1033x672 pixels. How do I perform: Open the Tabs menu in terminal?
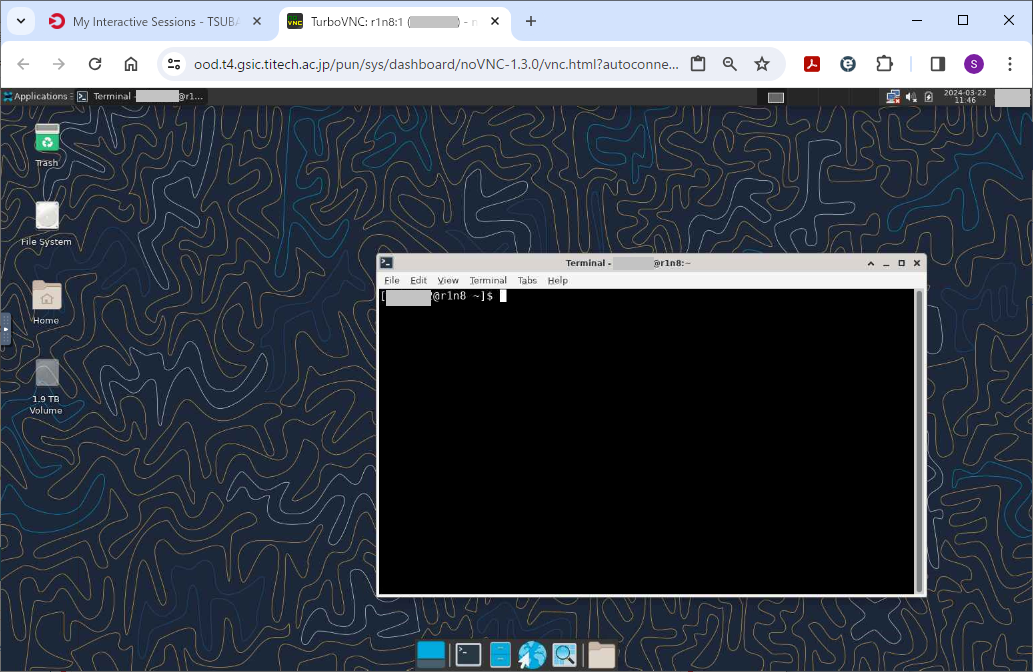[527, 281]
